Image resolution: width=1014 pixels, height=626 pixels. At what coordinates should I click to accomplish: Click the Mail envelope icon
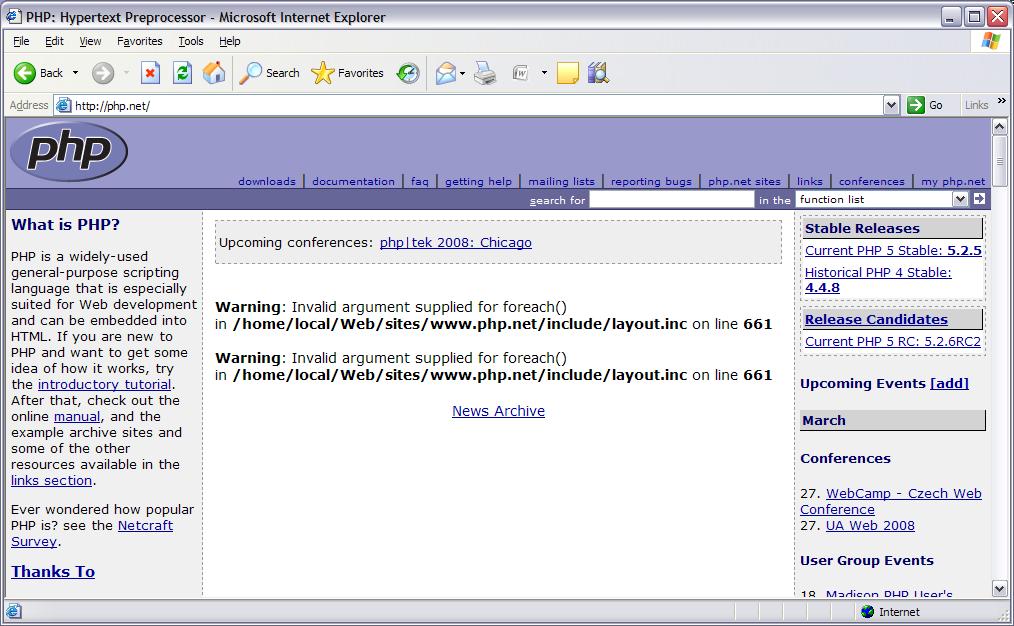446,73
